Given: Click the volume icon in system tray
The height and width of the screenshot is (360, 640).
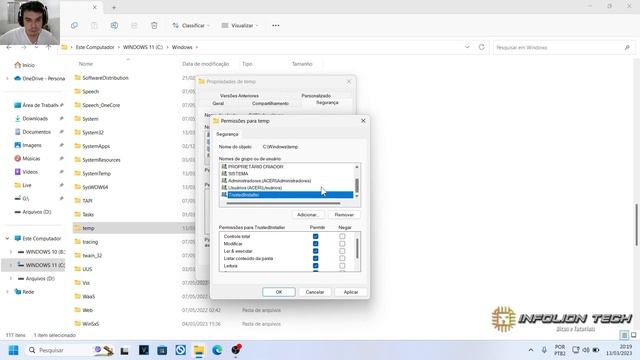Looking at the screenshot, I should (586, 350).
